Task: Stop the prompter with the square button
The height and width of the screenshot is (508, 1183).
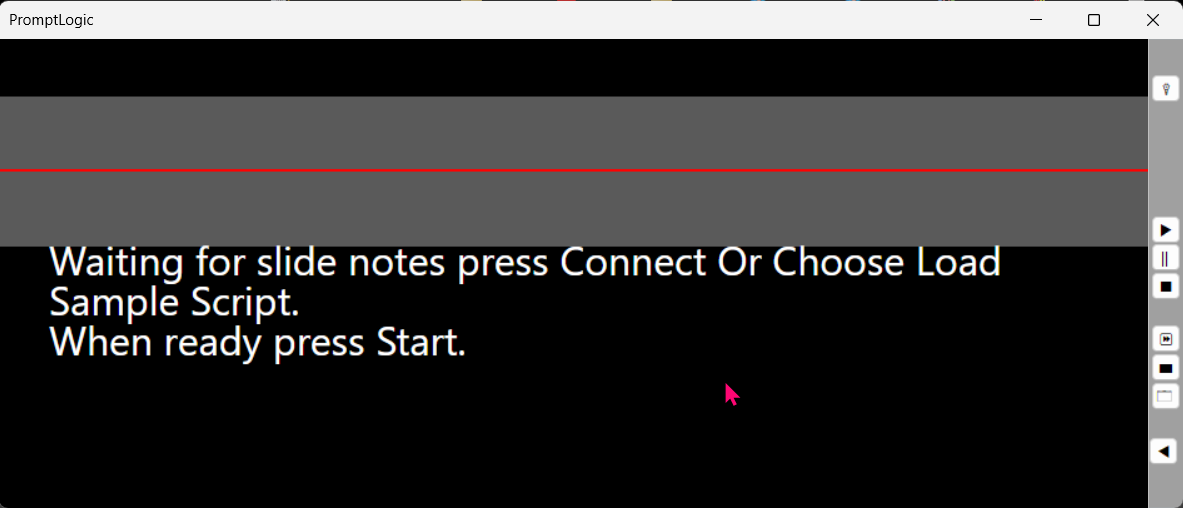Action: click(x=1165, y=287)
